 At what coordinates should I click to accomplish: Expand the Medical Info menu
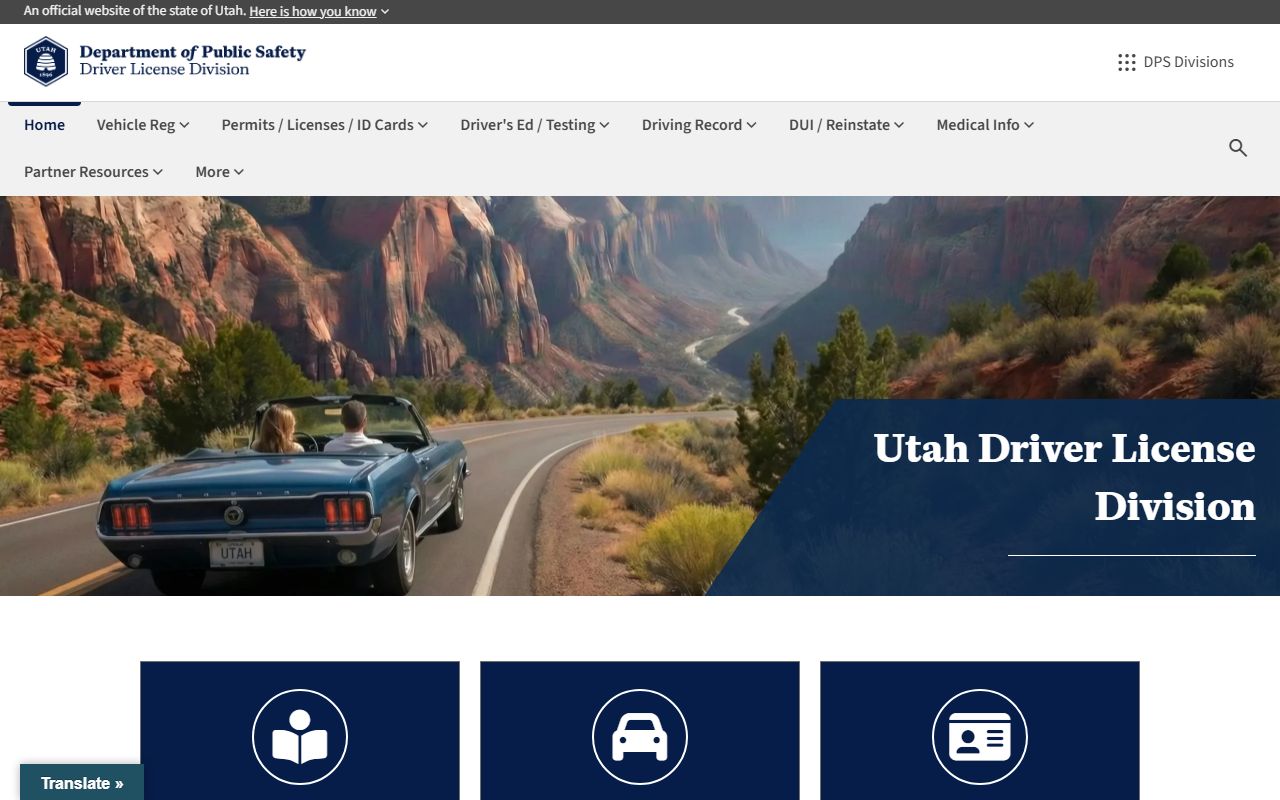pyautogui.click(x=985, y=125)
